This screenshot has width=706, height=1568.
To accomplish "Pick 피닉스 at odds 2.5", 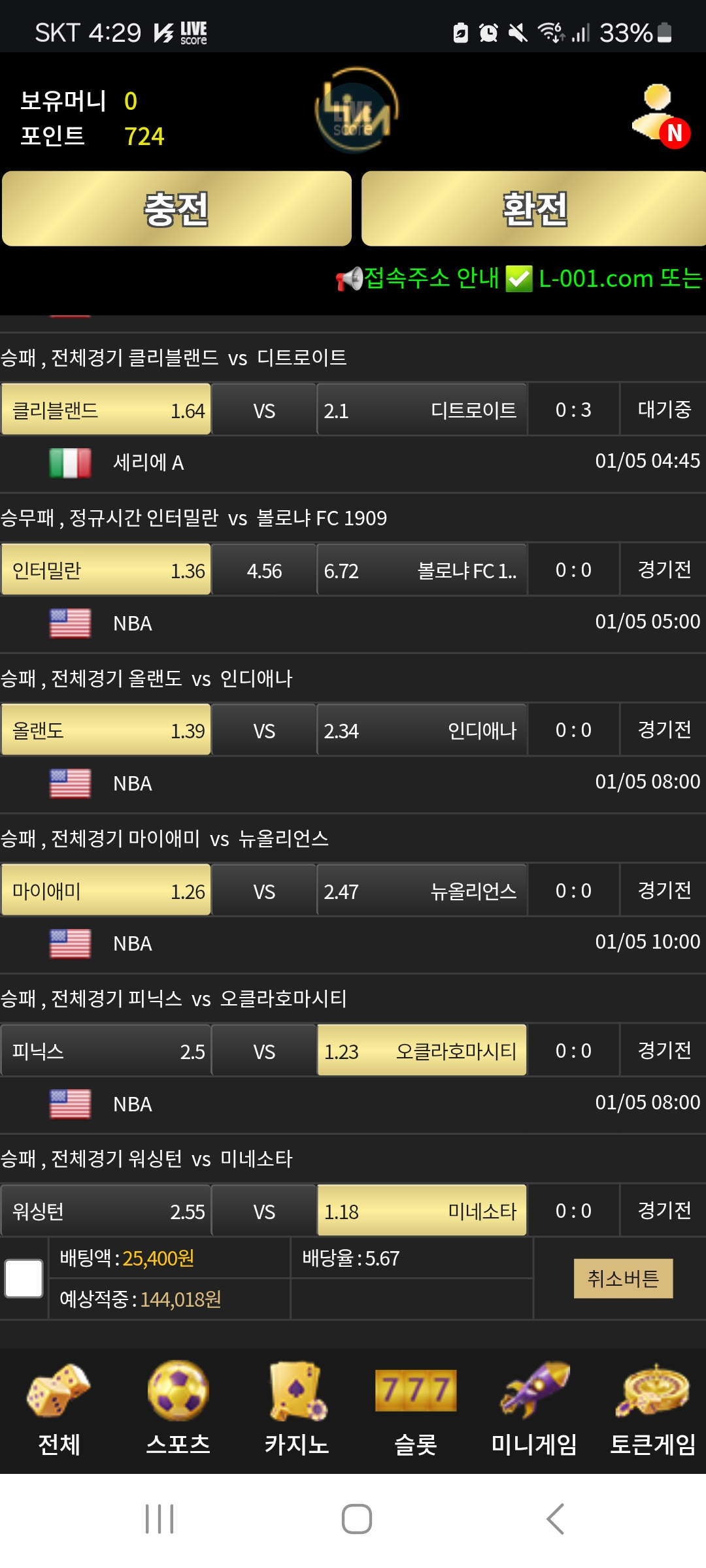I will coord(106,1051).
